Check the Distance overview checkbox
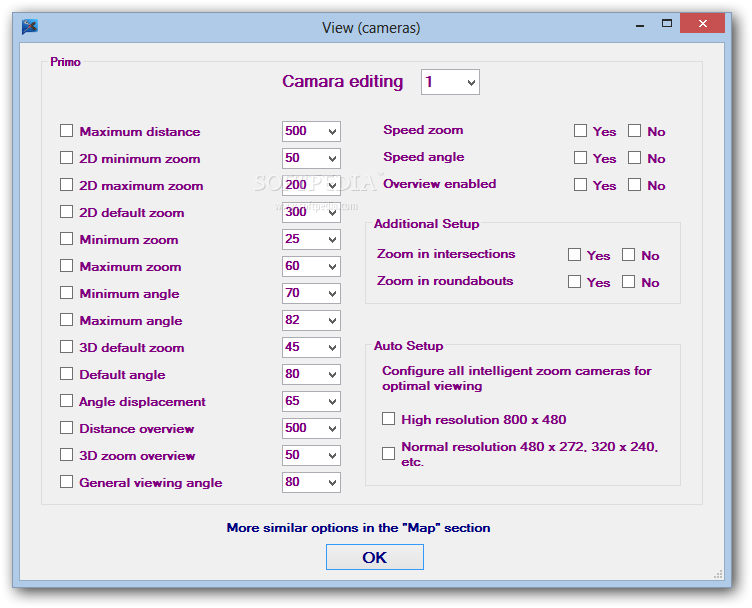The height and width of the screenshot is (608, 752). [x=66, y=428]
